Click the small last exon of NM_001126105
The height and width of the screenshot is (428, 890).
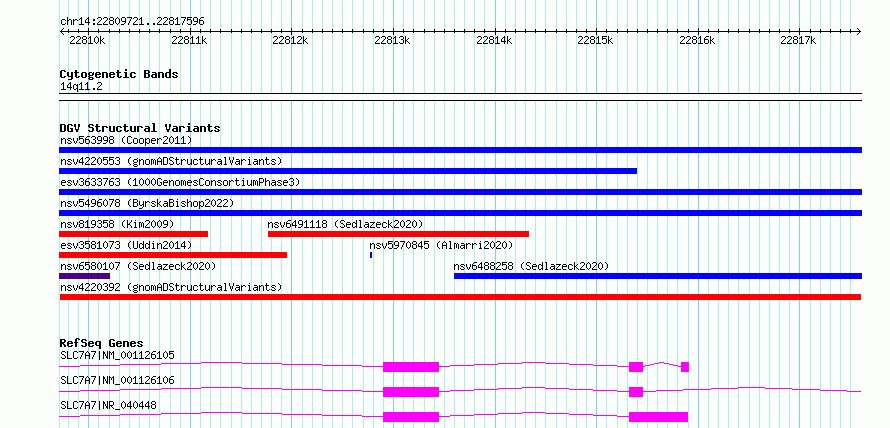click(685, 367)
